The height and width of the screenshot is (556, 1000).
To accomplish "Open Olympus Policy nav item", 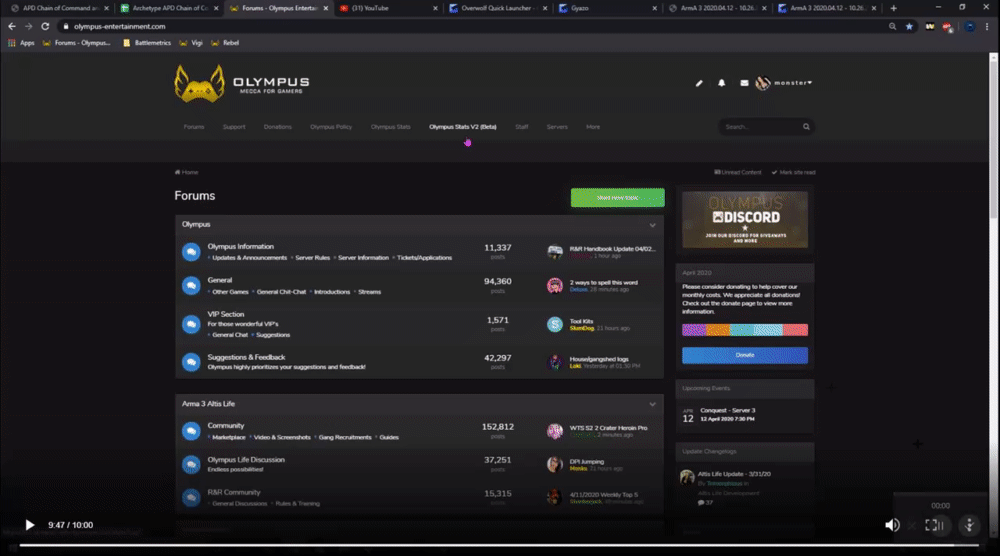I will (x=331, y=127).
